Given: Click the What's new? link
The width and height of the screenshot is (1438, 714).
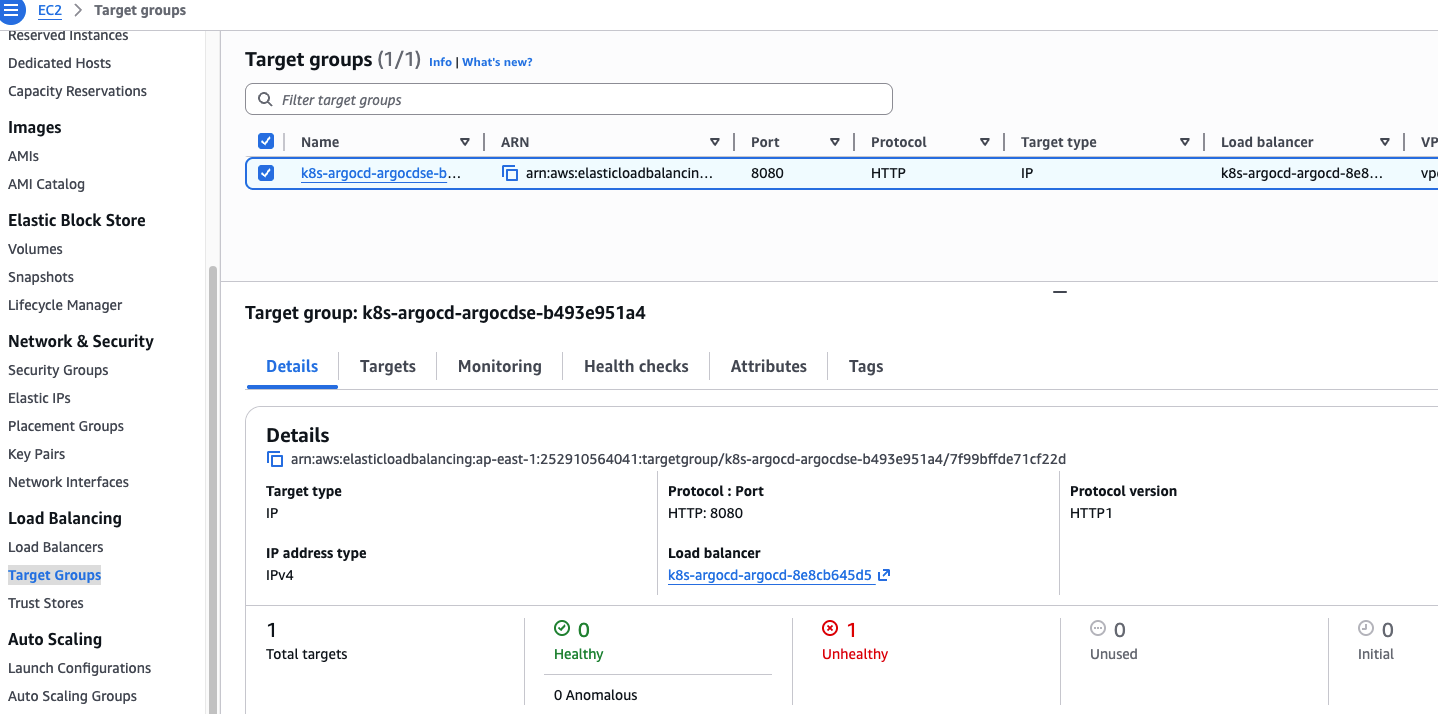Looking at the screenshot, I should click(497, 62).
